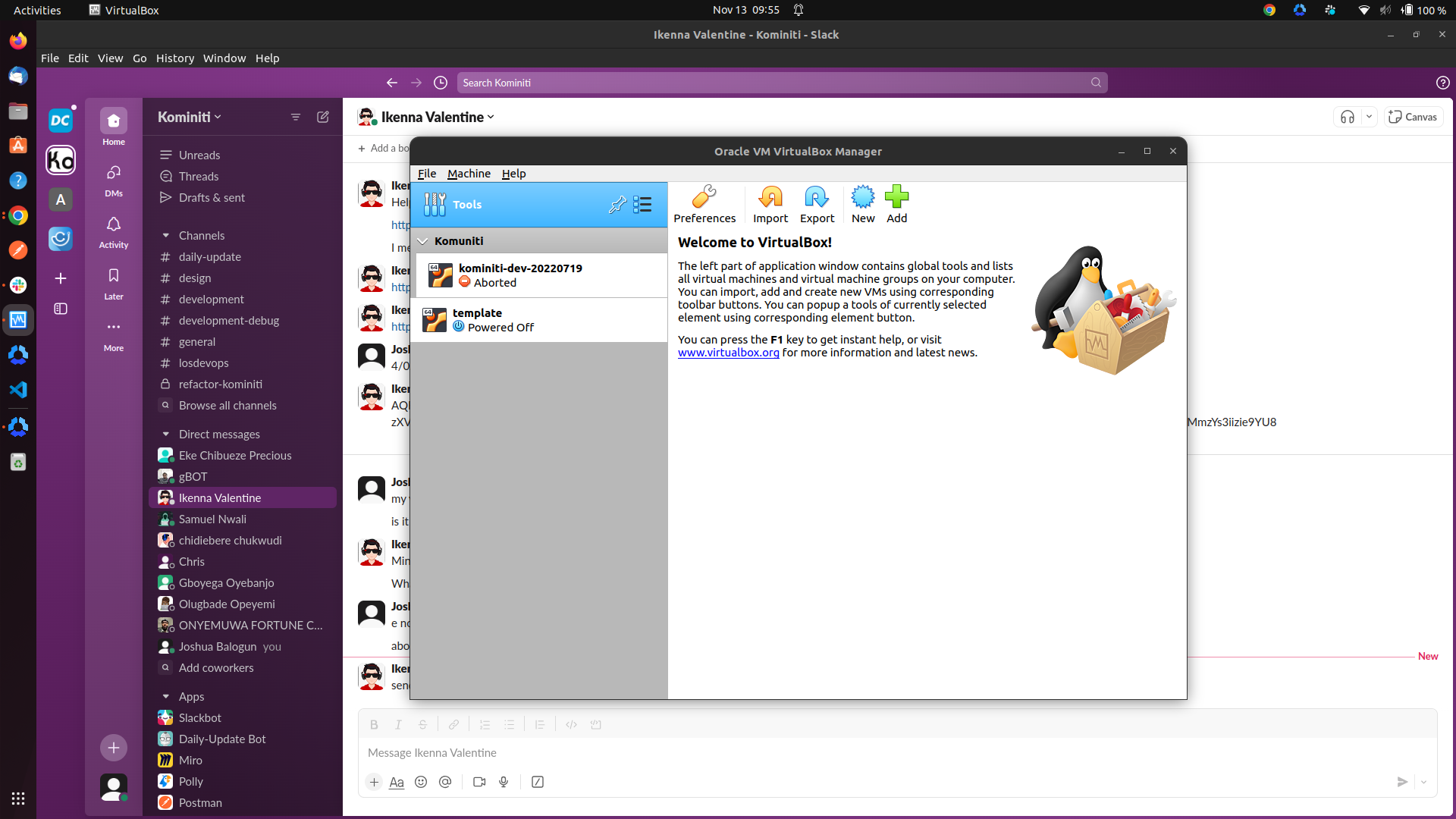1456x819 pixels.
Task: Click the Tools pin icon
Action: (x=617, y=205)
